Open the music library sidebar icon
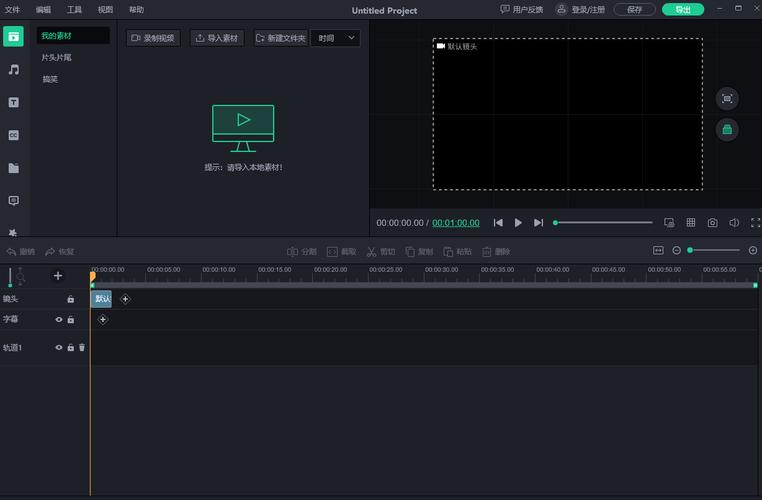 (14, 70)
